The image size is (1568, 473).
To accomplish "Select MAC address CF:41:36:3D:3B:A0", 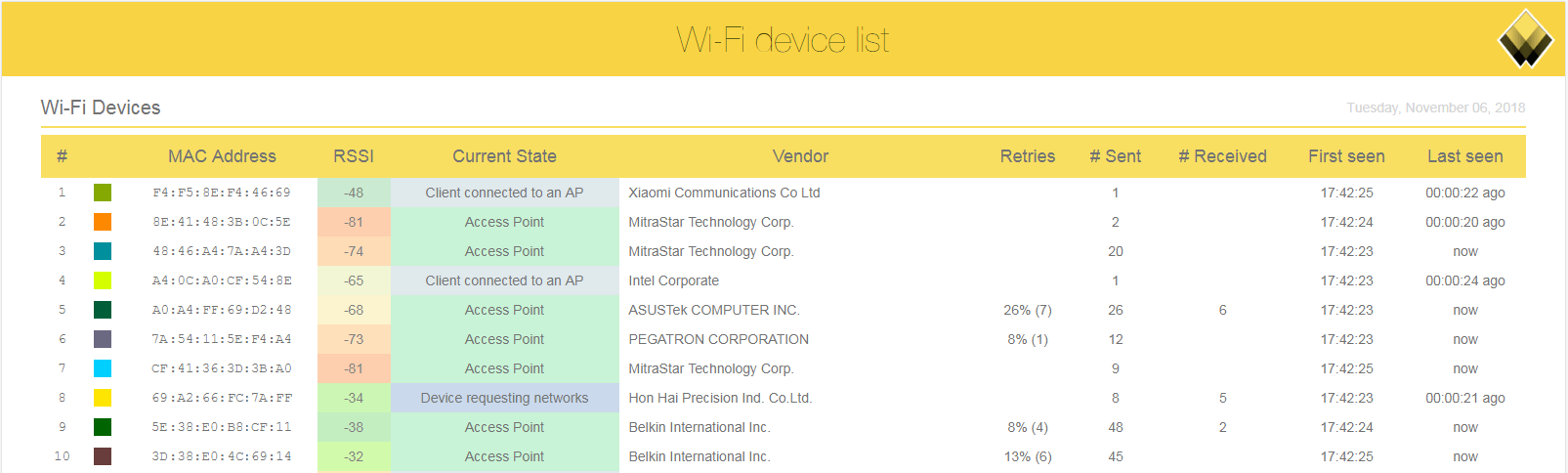I will click(x=222, y=368).
